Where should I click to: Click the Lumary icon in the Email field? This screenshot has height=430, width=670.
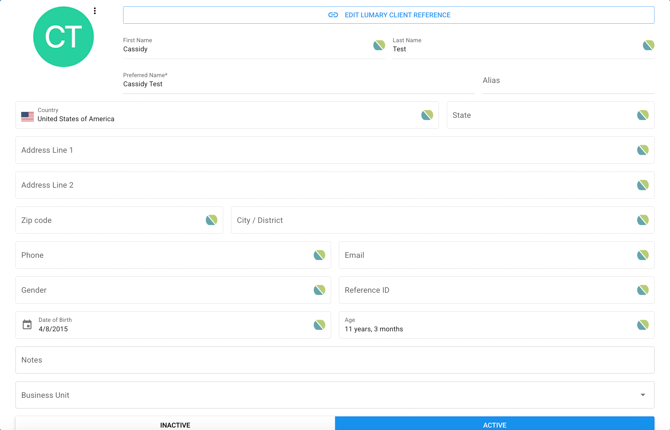click(x=643, y=255)
